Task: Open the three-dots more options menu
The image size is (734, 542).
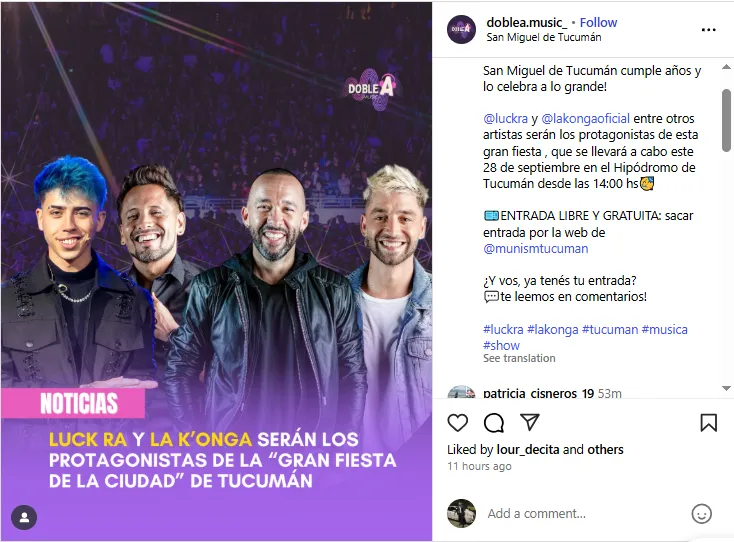Action: (x=708, y=30)
